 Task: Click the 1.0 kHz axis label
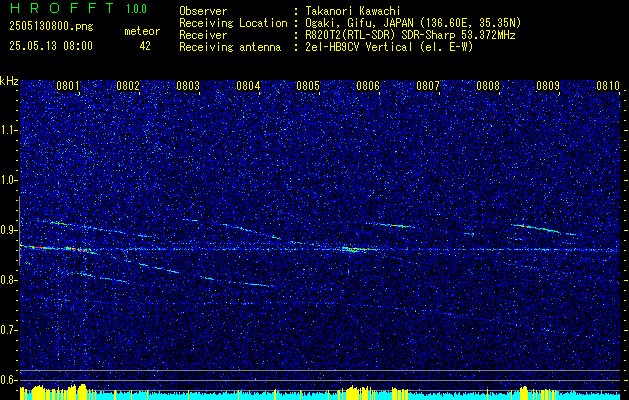click(x=9, y=181)
